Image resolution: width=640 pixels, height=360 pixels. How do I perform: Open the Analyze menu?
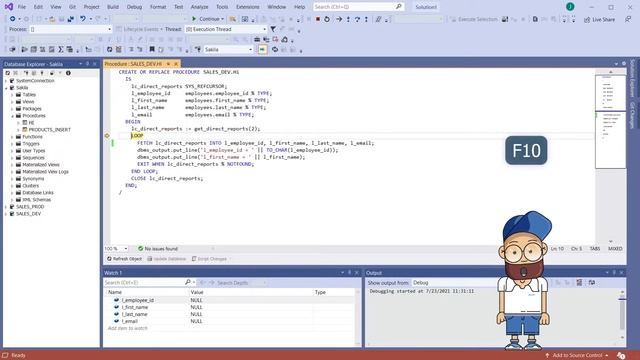[200, 7]
